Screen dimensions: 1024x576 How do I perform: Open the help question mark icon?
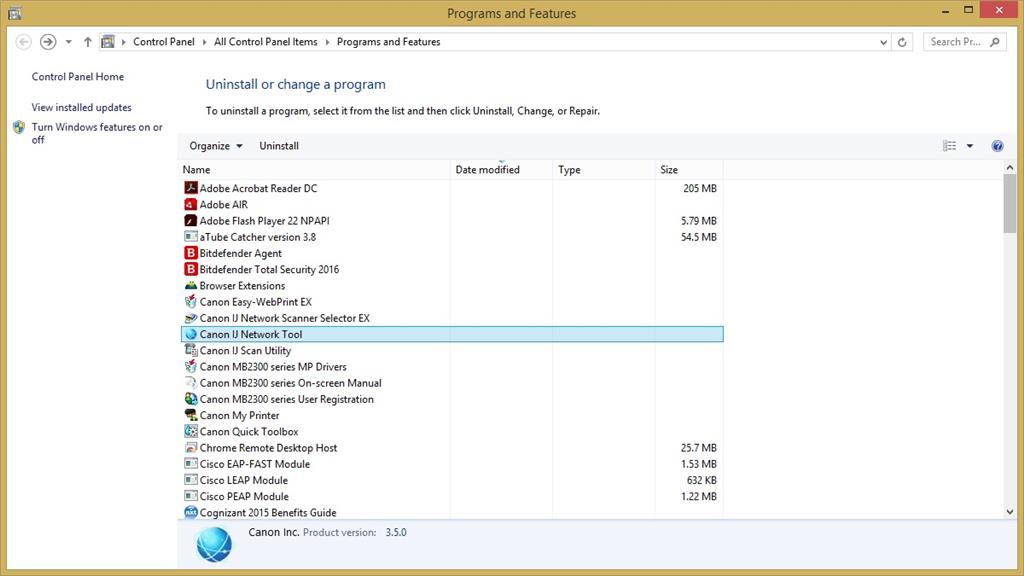(x=997, y=146)
